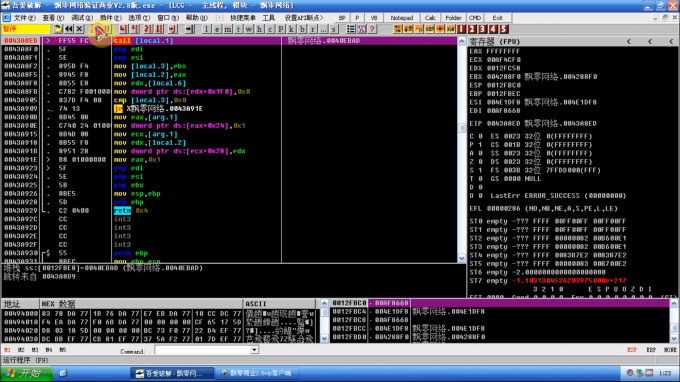Open the 调试 (Debug) menu
The image size is (680, 382).
(82, 18)
